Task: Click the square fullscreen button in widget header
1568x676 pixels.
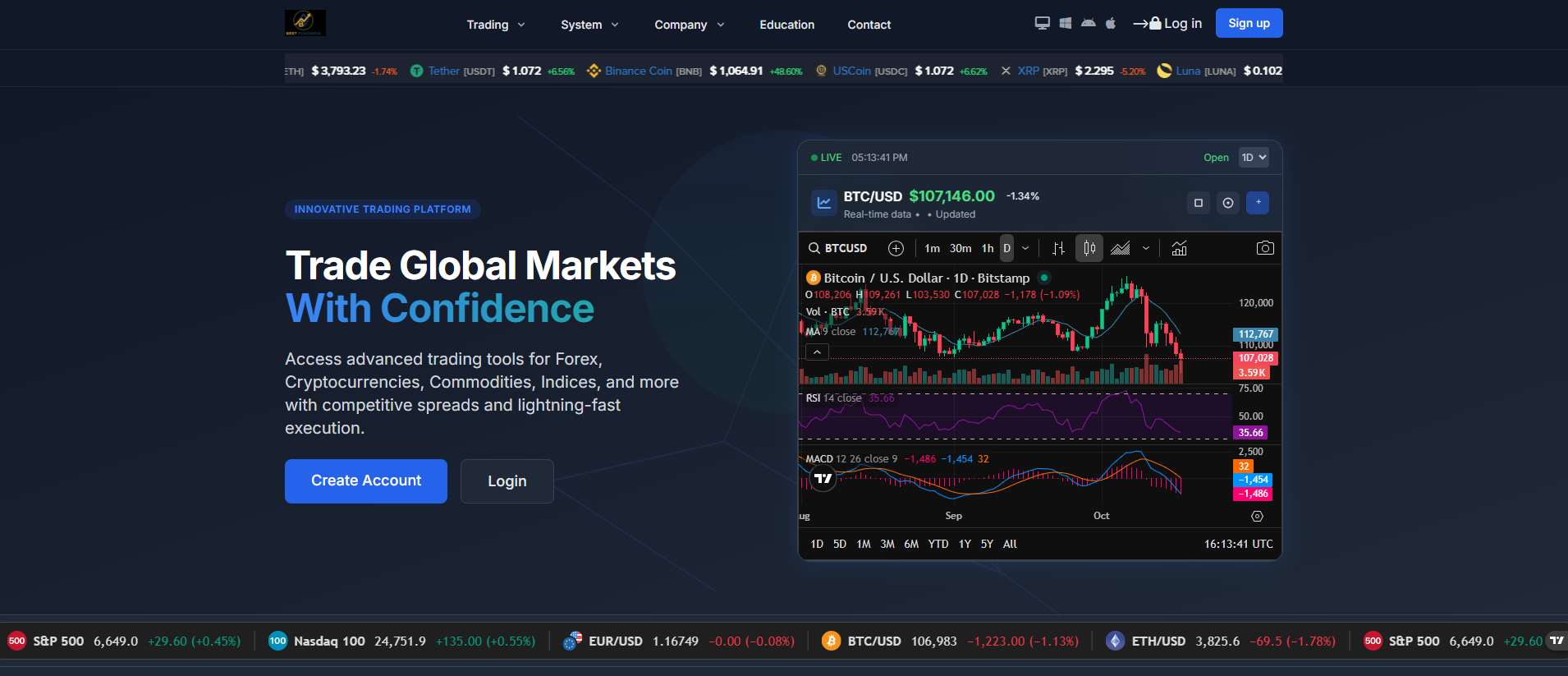Action: click(x=1199, y=203)
